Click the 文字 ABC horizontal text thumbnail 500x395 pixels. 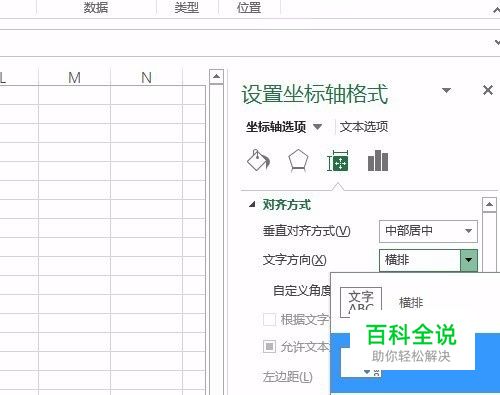click(361, 302)
